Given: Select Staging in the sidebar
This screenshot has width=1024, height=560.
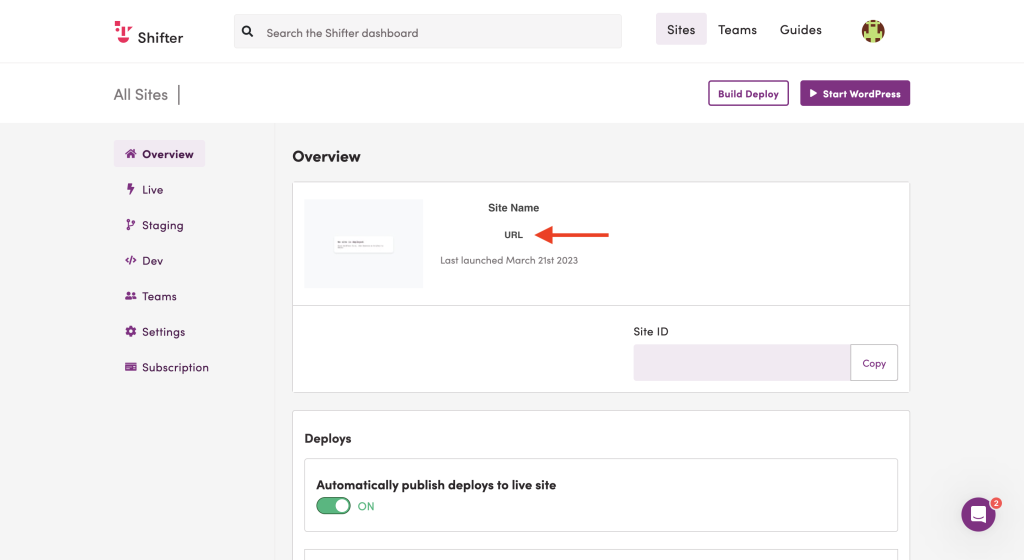Looking at the screenshot, I should point(154,225).
